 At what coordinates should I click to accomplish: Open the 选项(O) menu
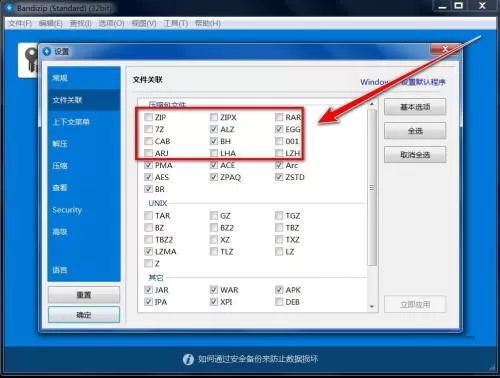(x=111, y=23)
